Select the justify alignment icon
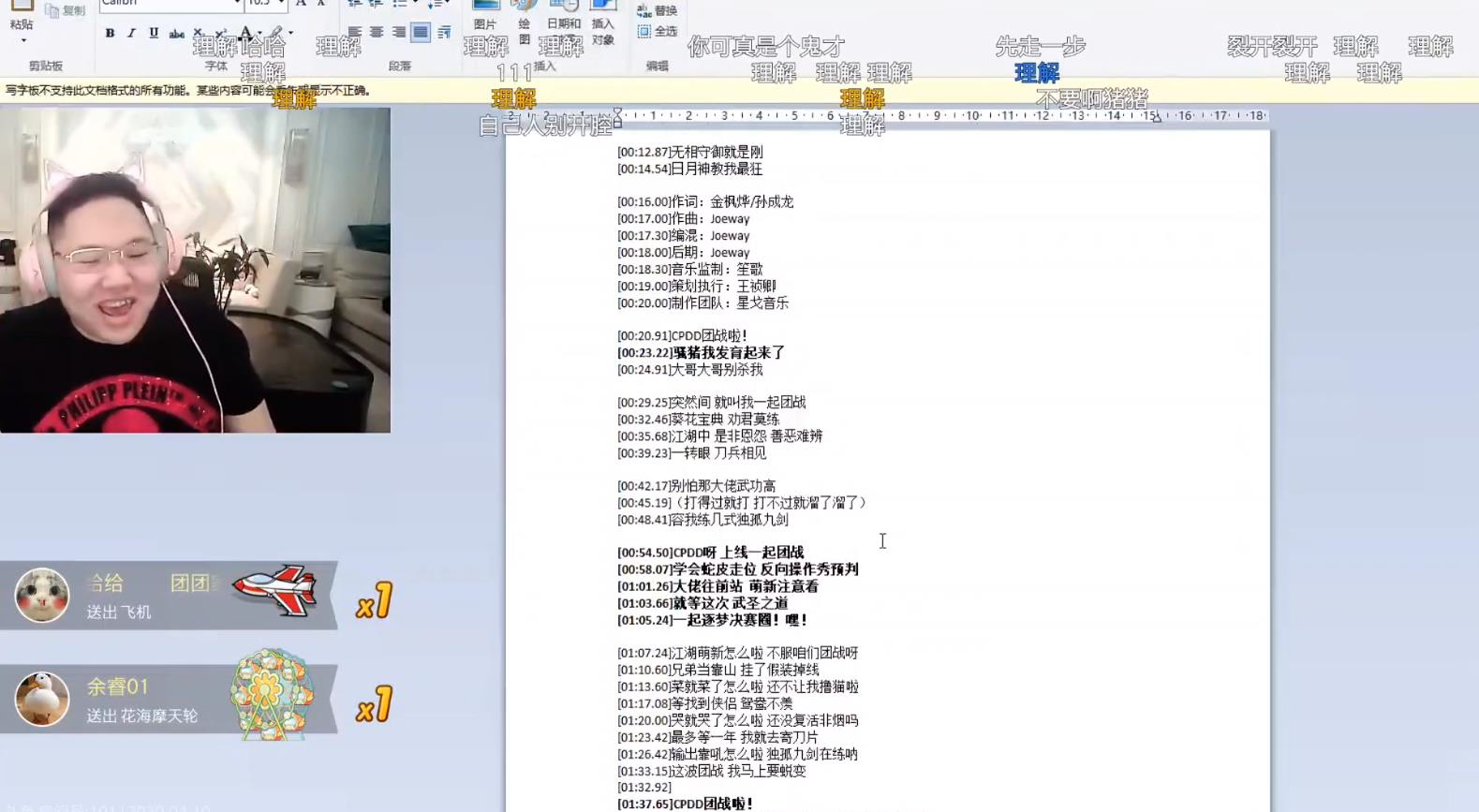The image size is (1479, 812). [421, 32]
